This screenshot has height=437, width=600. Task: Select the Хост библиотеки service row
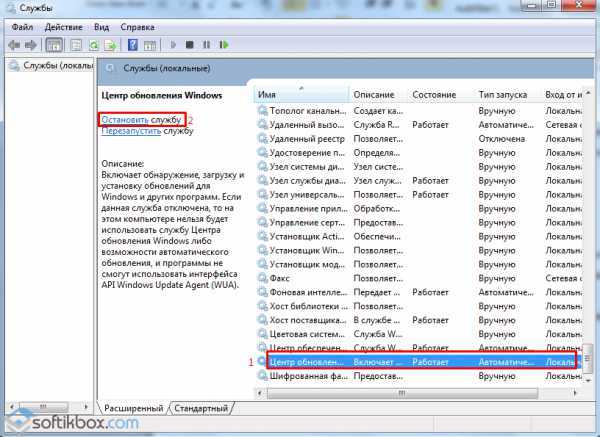[x=420, y=307]
